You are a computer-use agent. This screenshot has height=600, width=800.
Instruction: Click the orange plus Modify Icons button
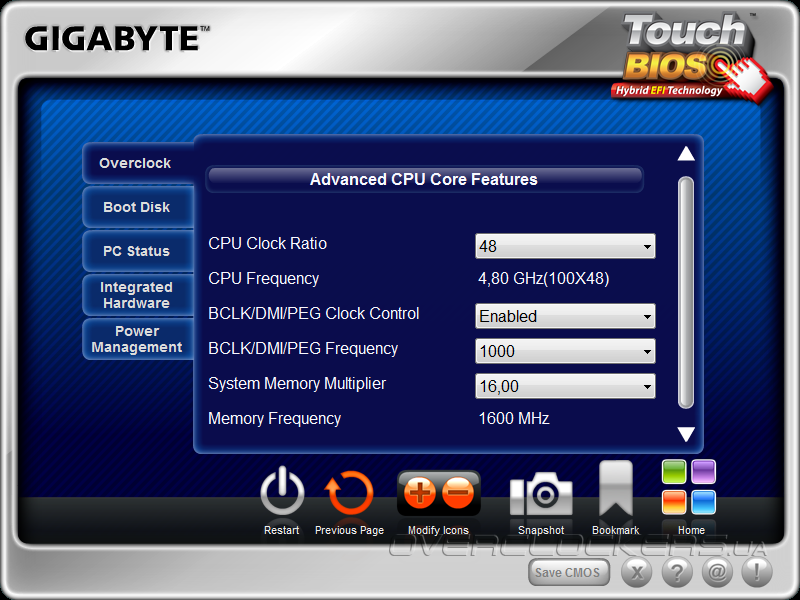tap(419, 493)
